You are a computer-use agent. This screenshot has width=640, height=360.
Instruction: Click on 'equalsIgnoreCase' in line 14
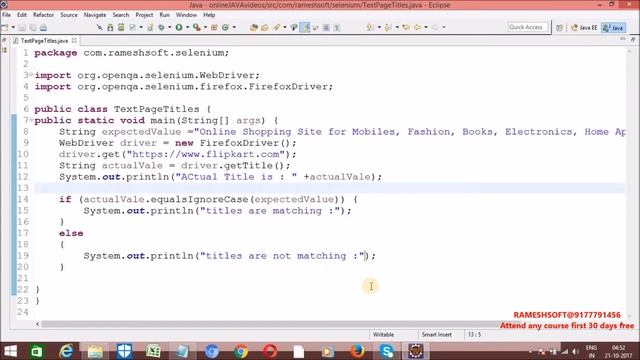199,199
